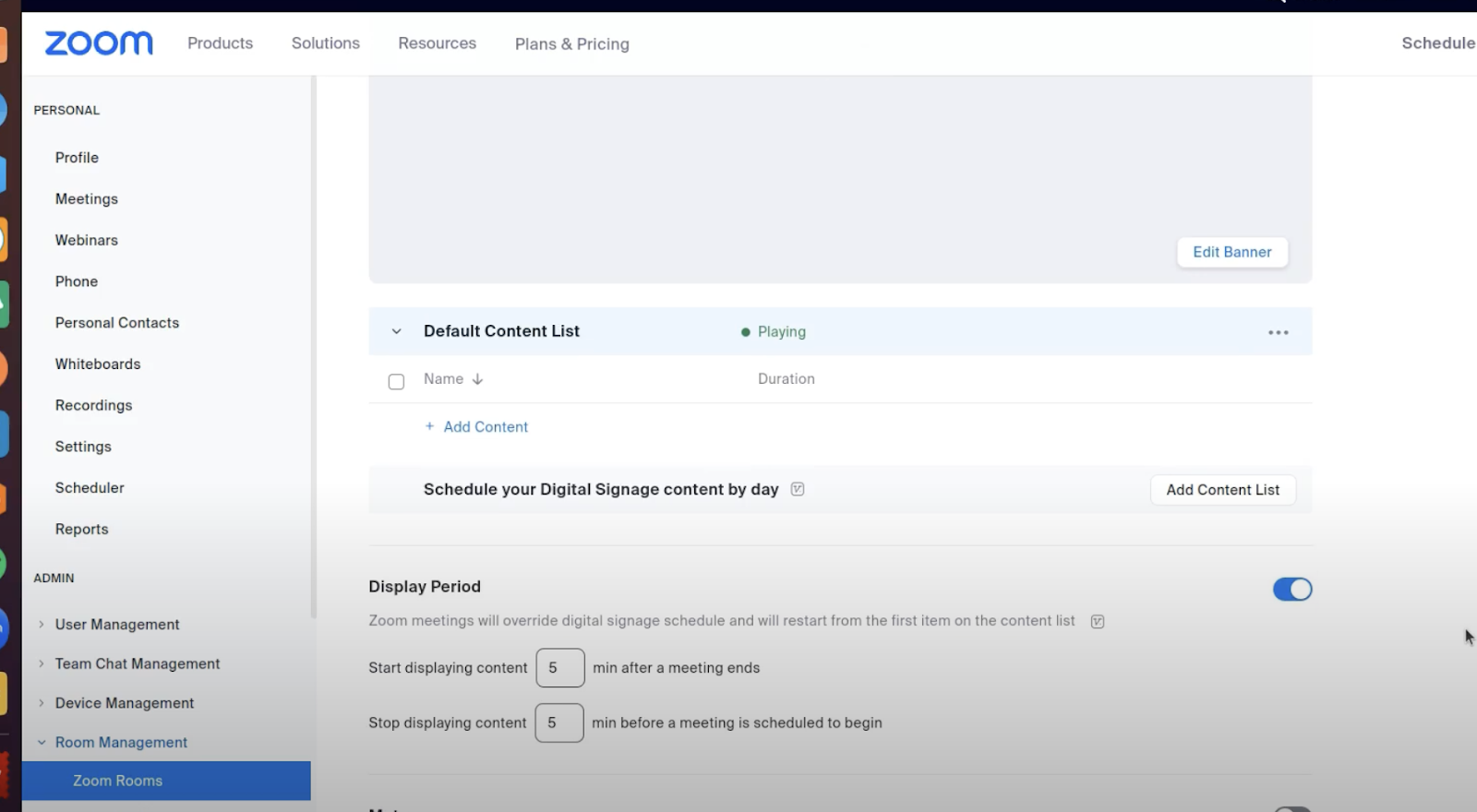Click info icon beside Schedule Digital Signage heading
Viewport: 1477px width, 812px height.
798,489
